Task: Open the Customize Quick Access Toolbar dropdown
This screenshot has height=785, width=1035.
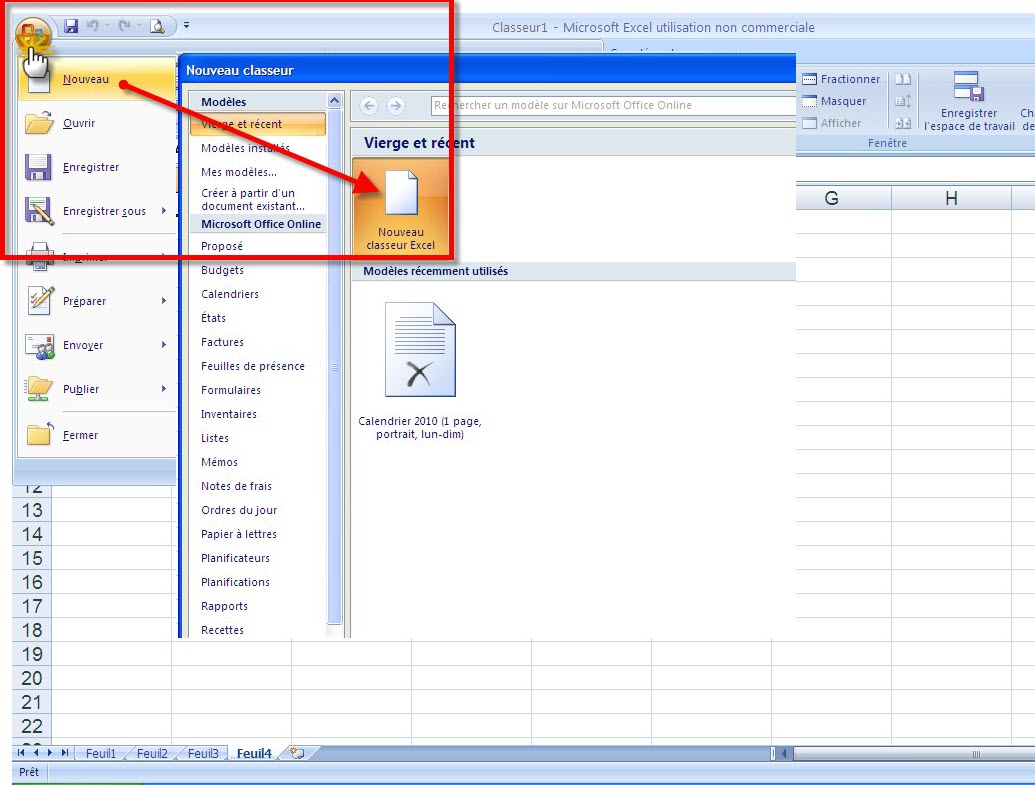Action: [186, 26]
